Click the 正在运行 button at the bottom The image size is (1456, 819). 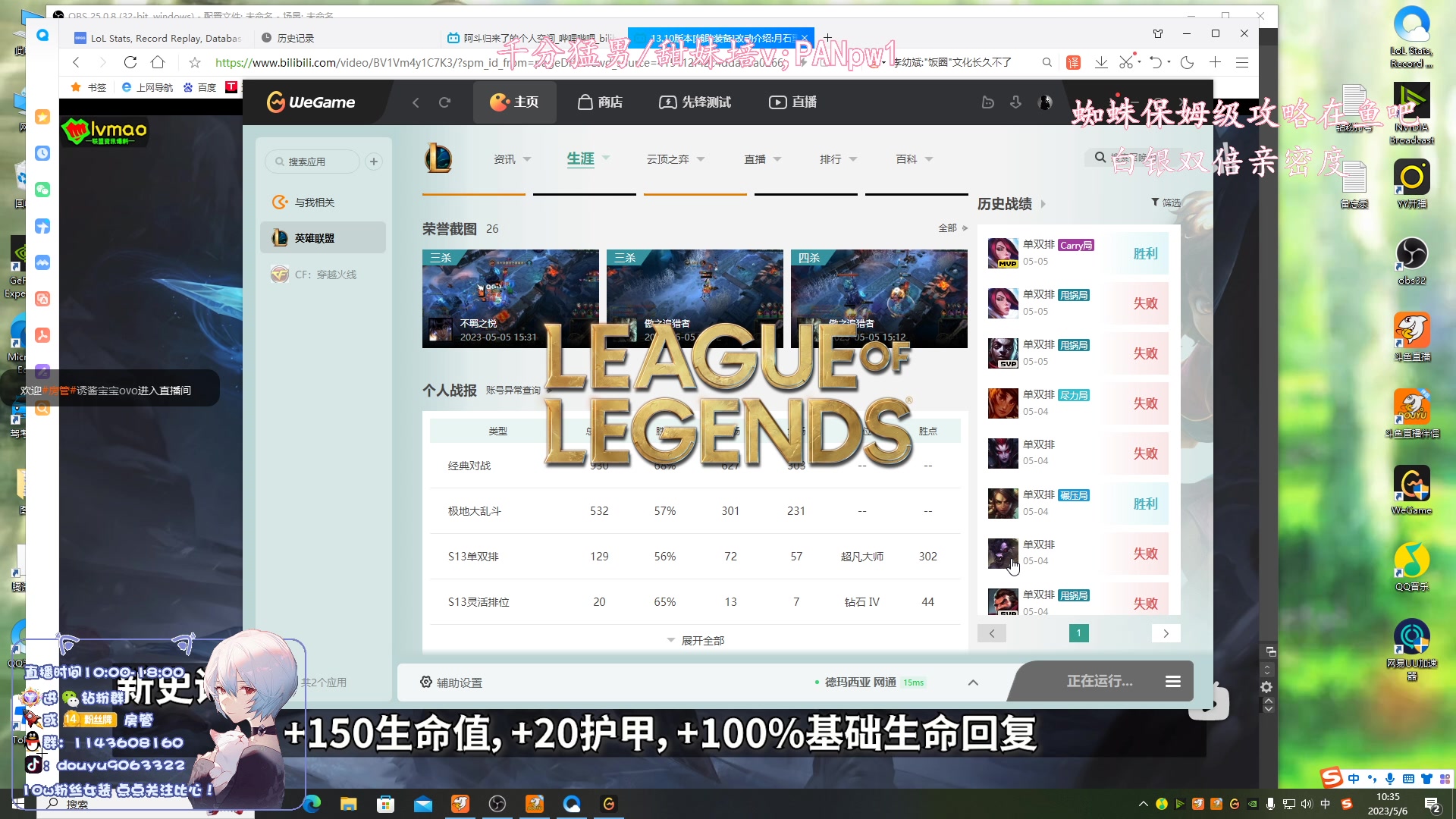[x=1099, y=681]
